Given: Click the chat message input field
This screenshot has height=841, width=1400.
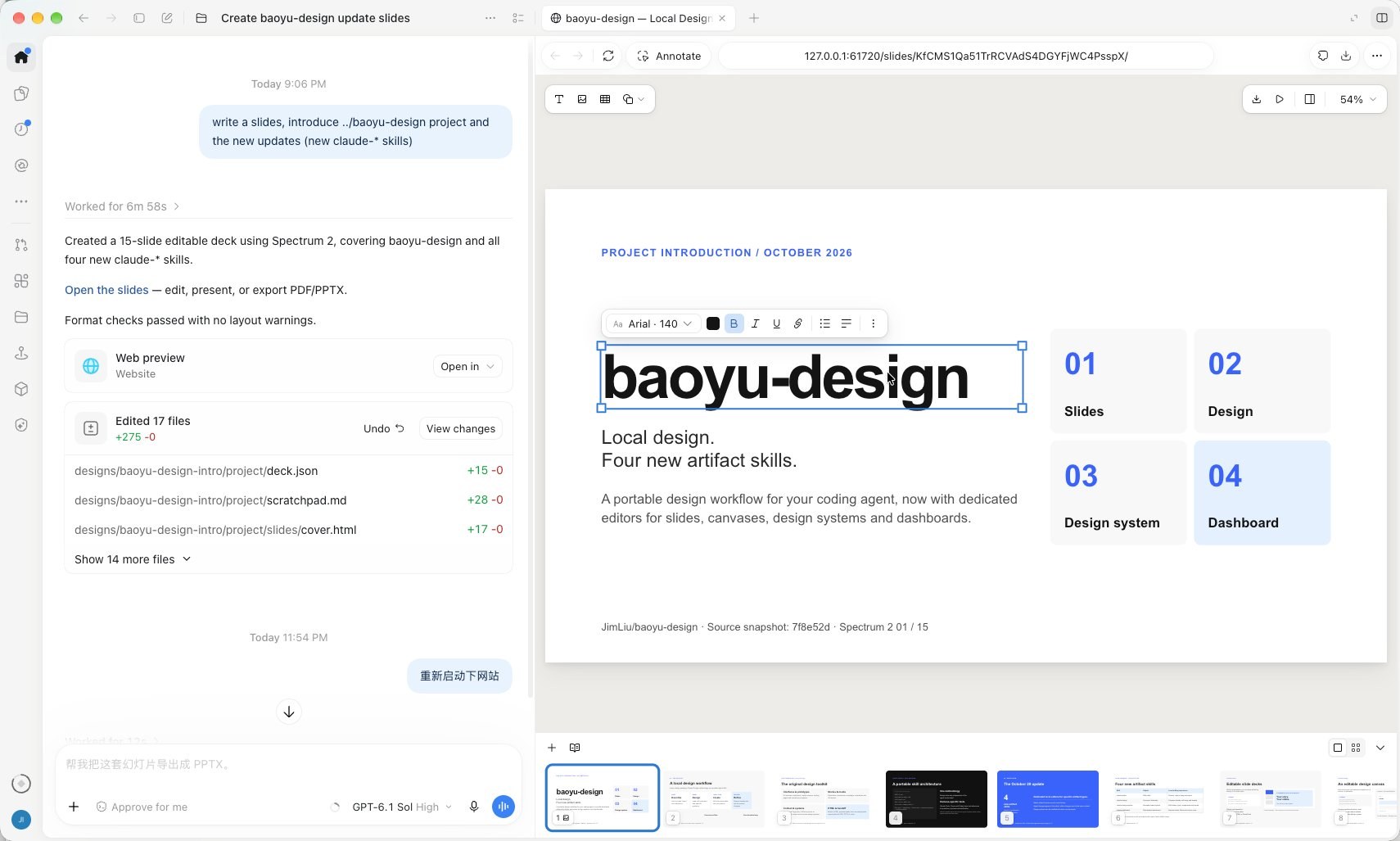Looking at the screenshot, I should tap(288, 765).
